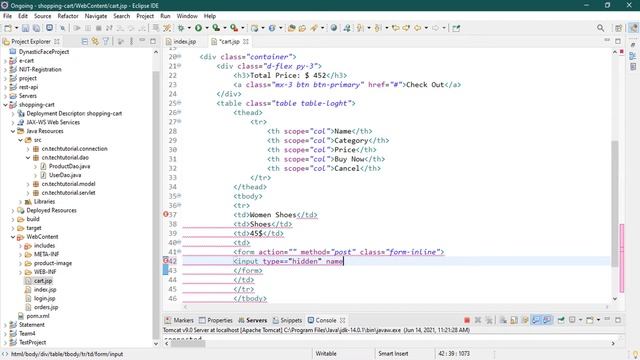Click the red Terminate button in Console
This screenshot has width=640, height=360.
coord(467,320)
